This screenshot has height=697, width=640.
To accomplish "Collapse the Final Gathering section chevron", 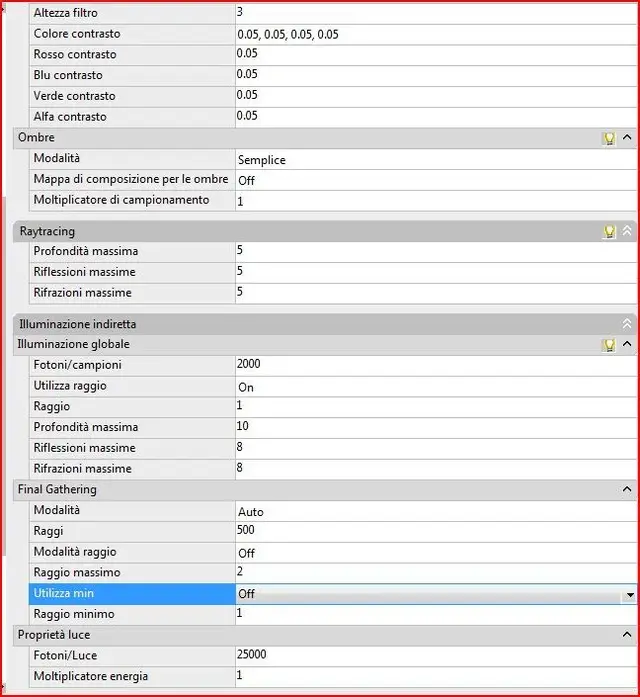I will tap(627, 490).
